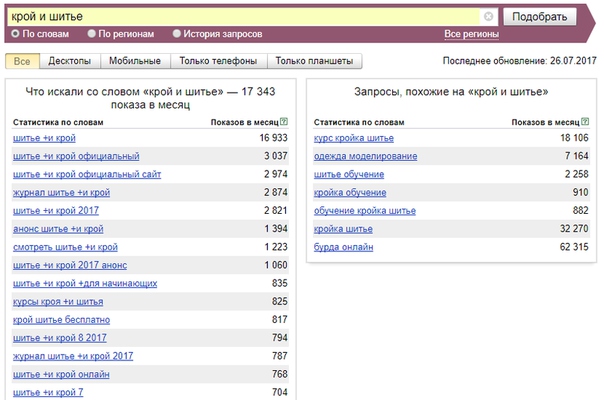Click the value '817' in the left table

tap(280, 319)
